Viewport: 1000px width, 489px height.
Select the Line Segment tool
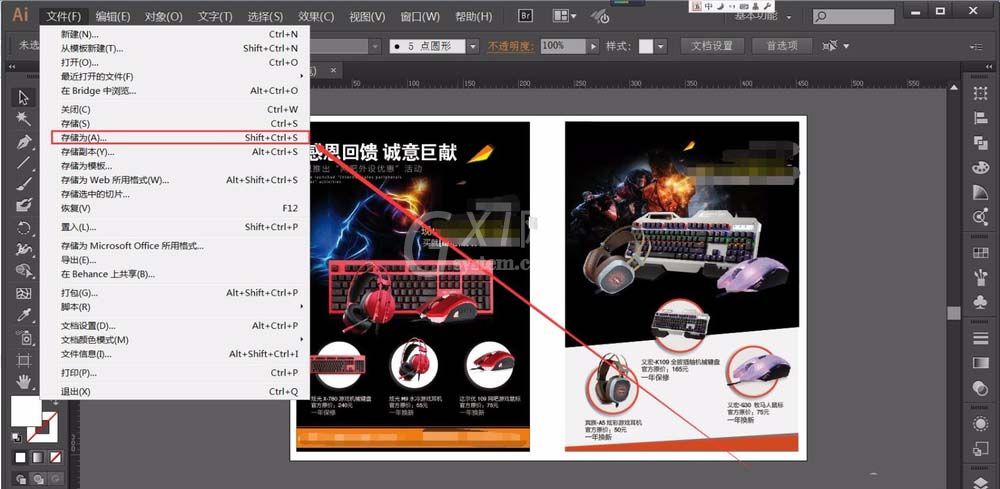click(x=24, y=163)
